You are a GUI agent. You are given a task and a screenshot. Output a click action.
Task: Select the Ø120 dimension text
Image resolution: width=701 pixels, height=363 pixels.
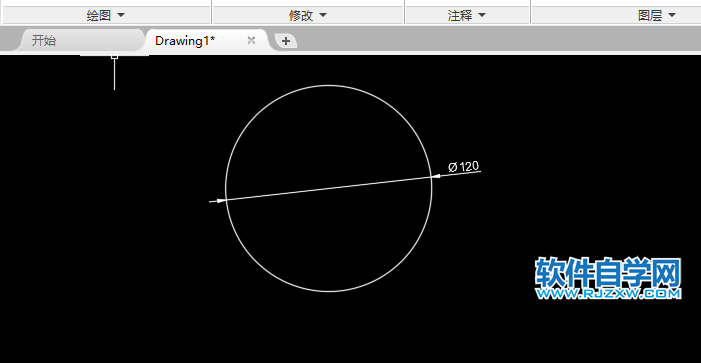coord(464,167)
